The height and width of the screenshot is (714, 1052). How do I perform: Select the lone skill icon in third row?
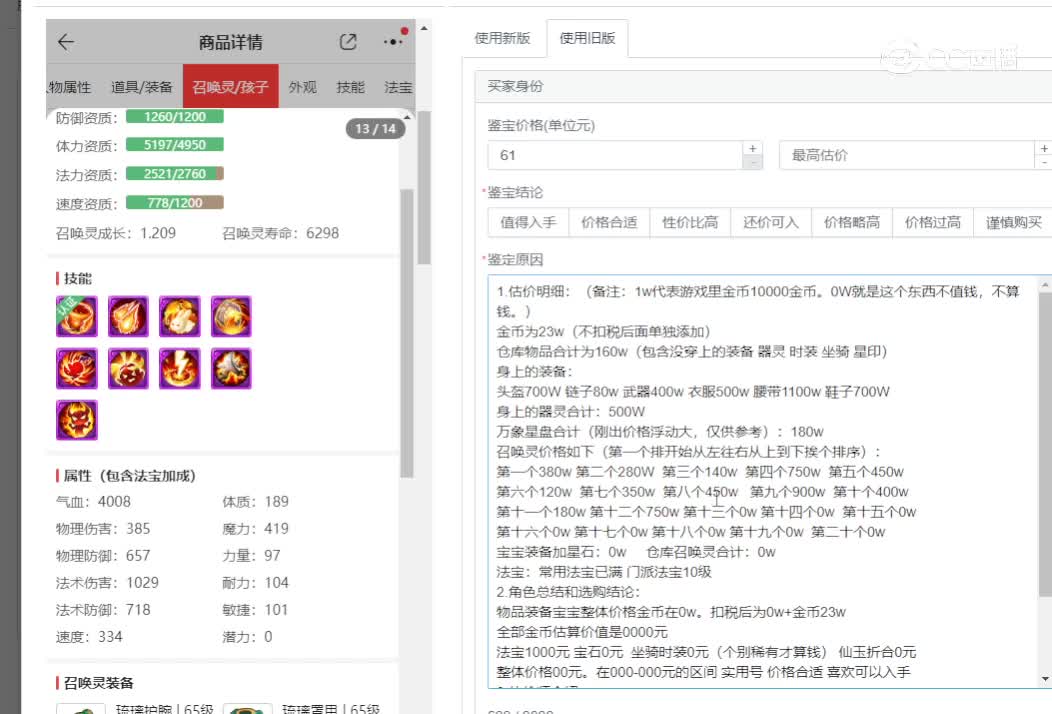[76, 420]
